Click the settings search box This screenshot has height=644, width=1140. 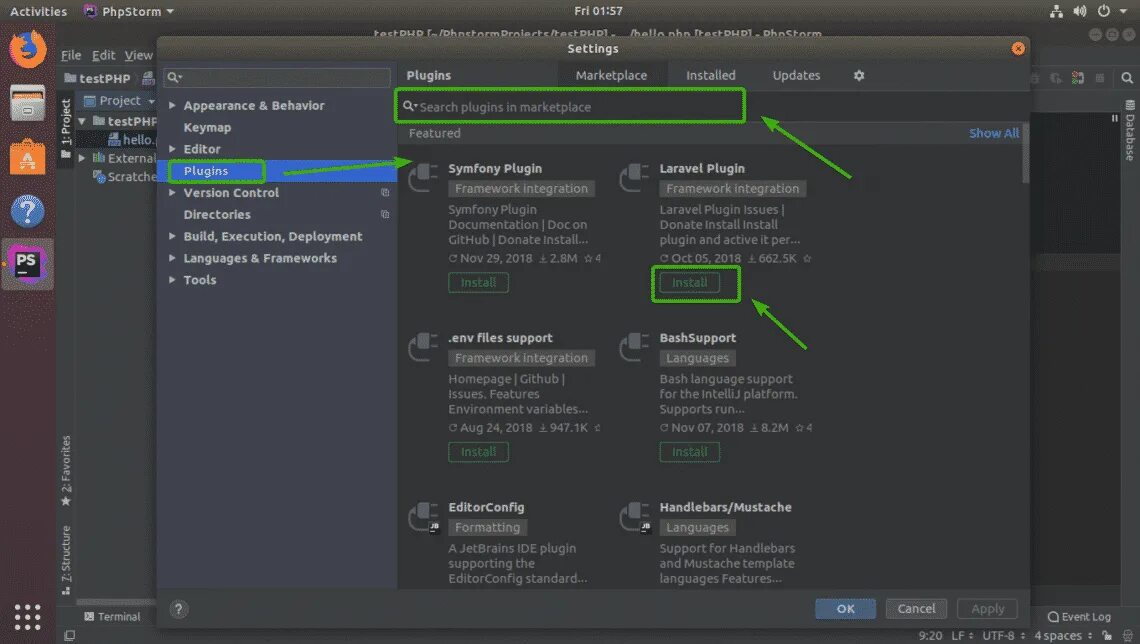(277, 78)
